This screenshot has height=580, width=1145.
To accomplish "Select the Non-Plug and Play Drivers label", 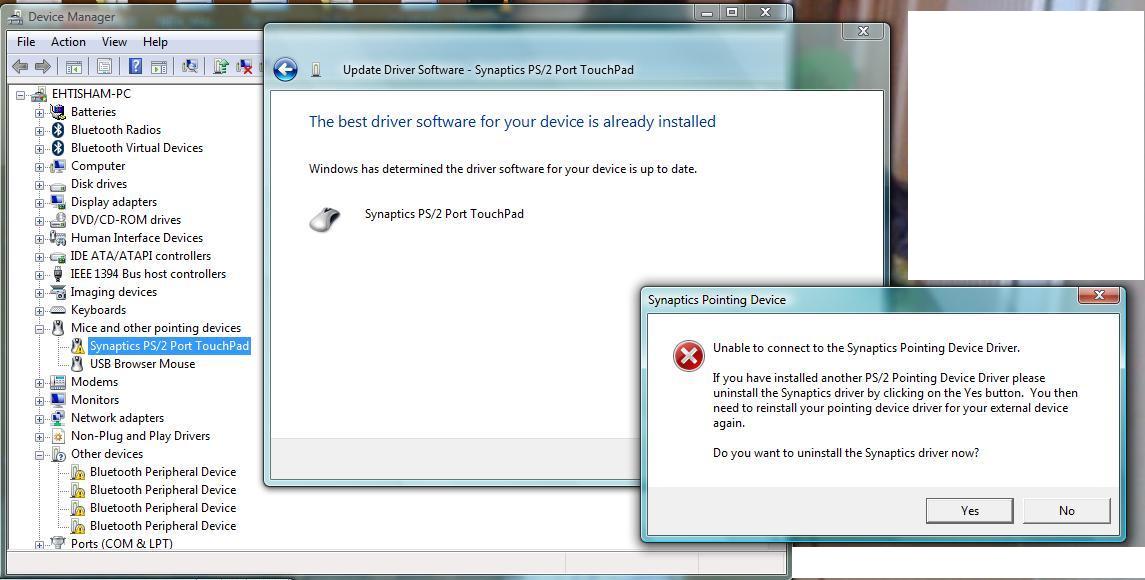I will point(140,435).
